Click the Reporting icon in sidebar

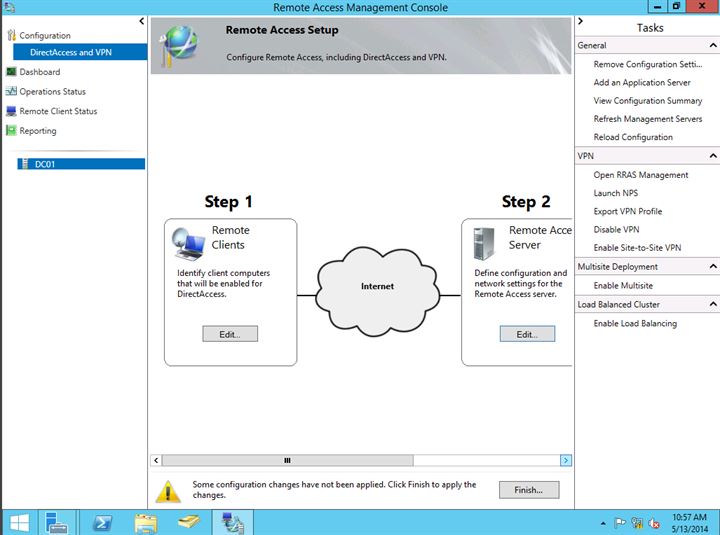[x=11, y=131]
